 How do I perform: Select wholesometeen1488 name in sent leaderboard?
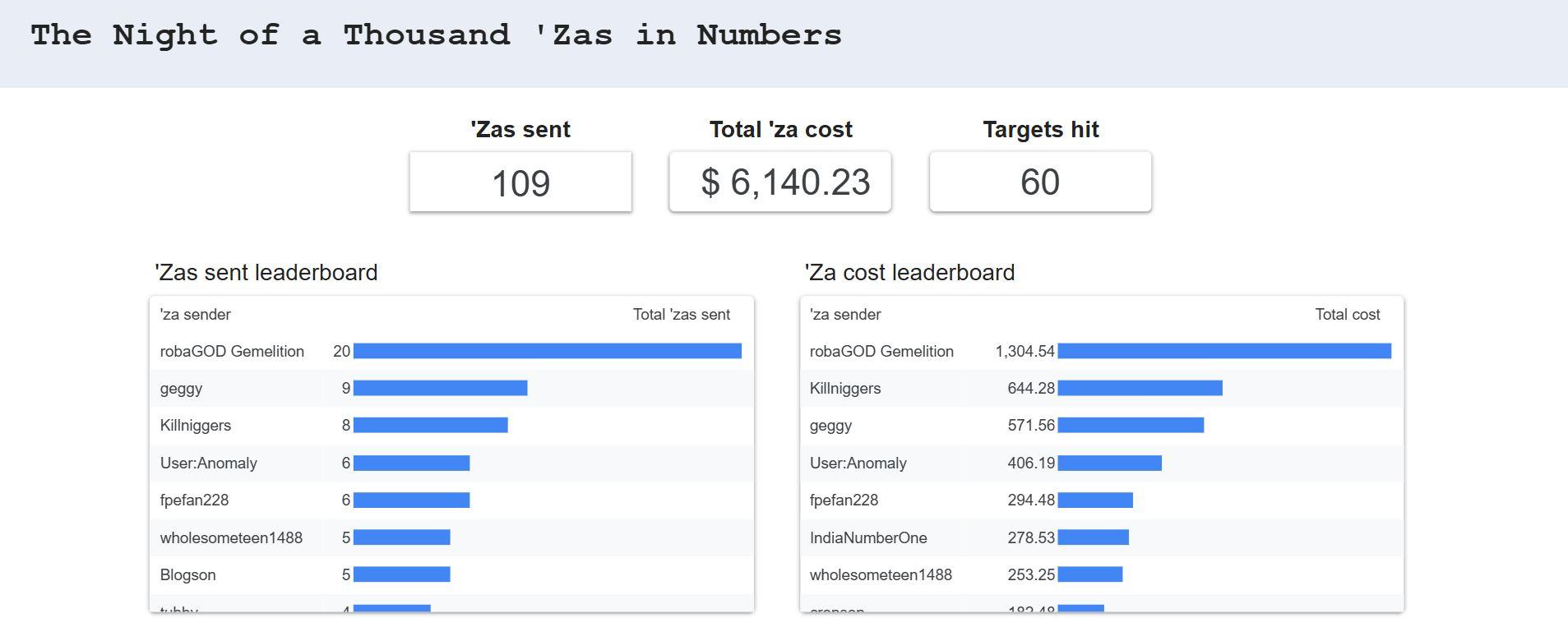coord(231,538)
